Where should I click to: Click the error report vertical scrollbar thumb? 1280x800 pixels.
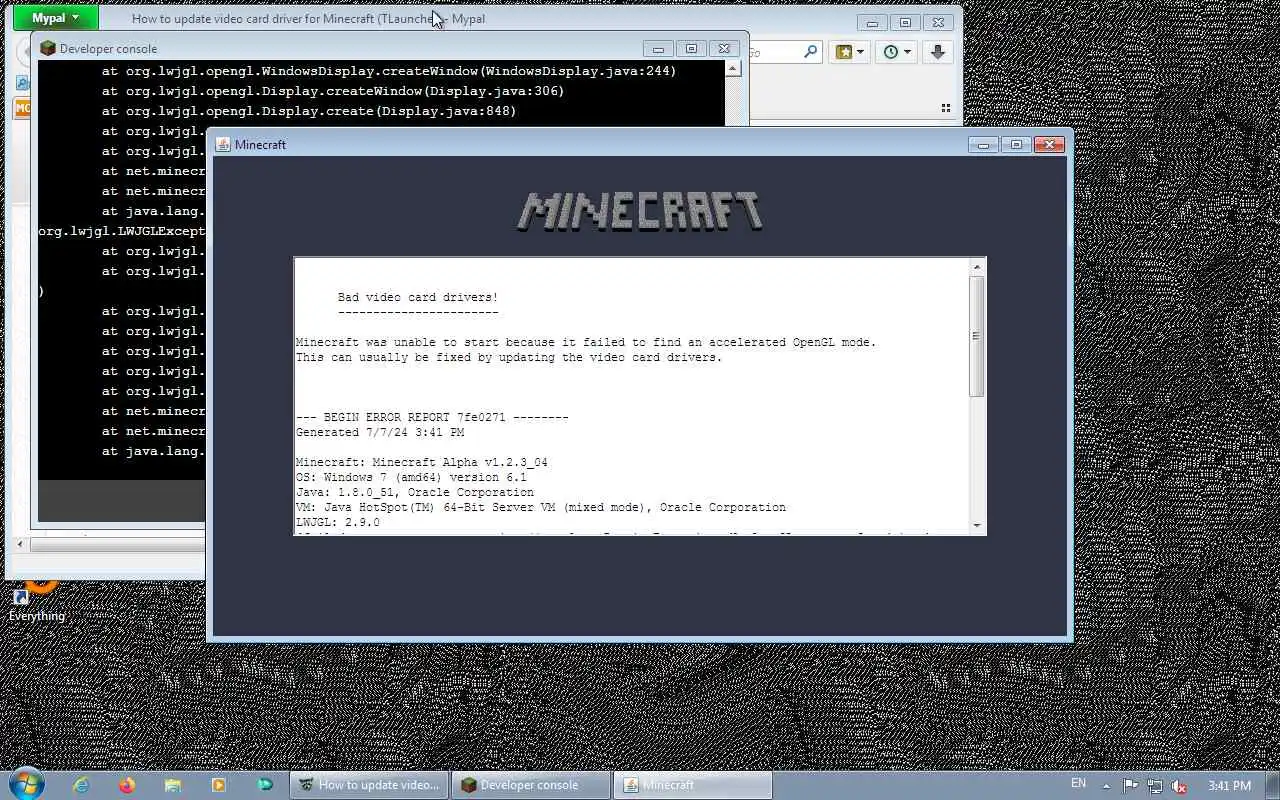click(x=977, y=336)
